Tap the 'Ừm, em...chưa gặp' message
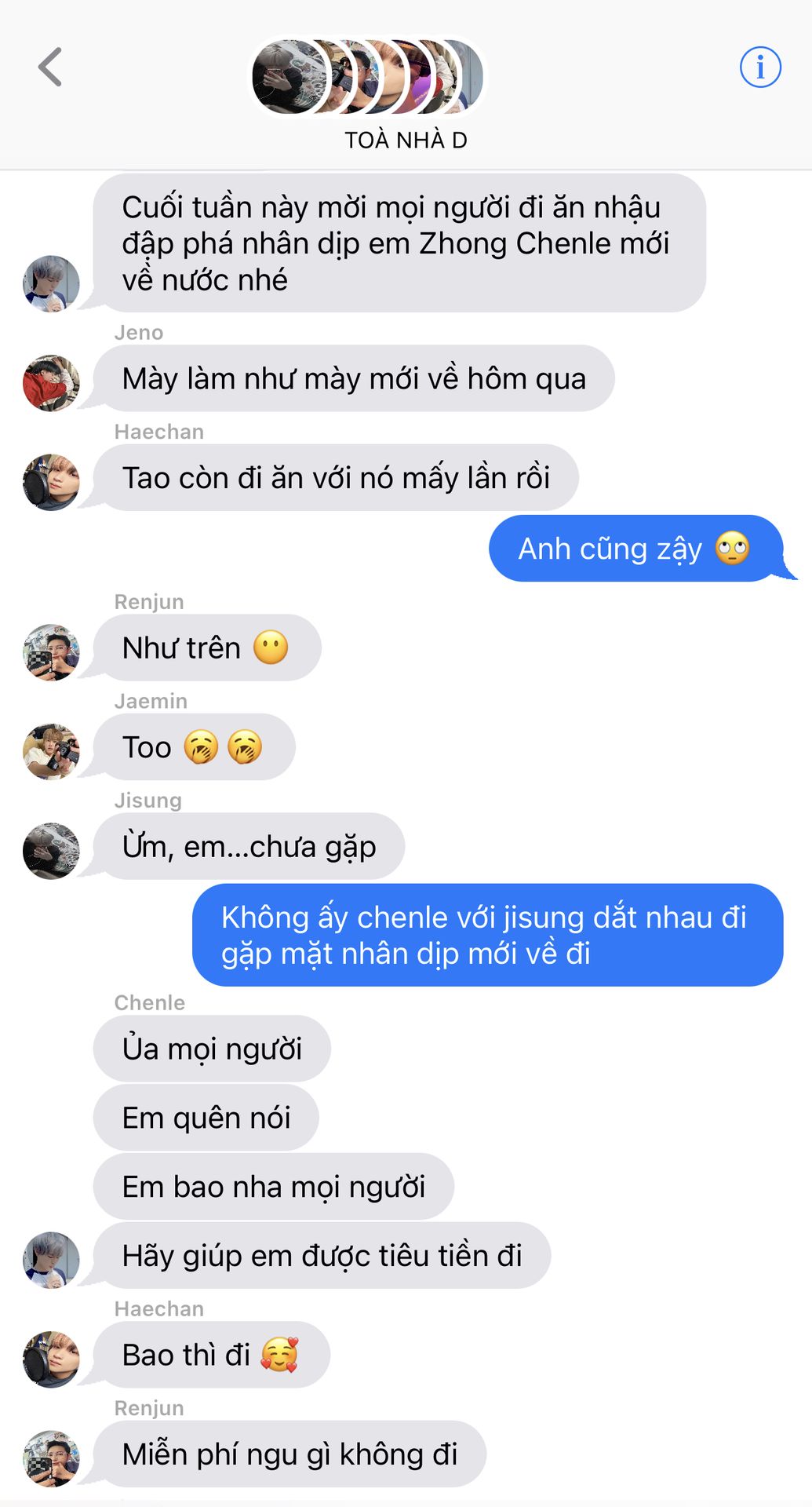The image size is (812, 1507). tap(249, 846)
